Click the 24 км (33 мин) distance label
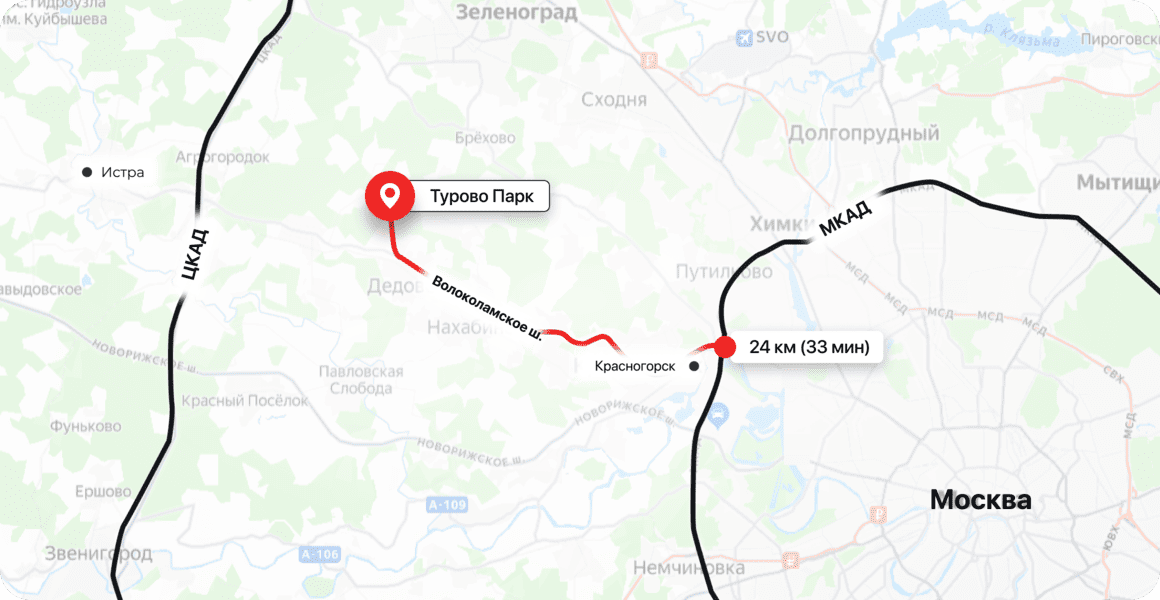Image resolution: width=1160 pixels, height=600 pixels. click(809, 347)
